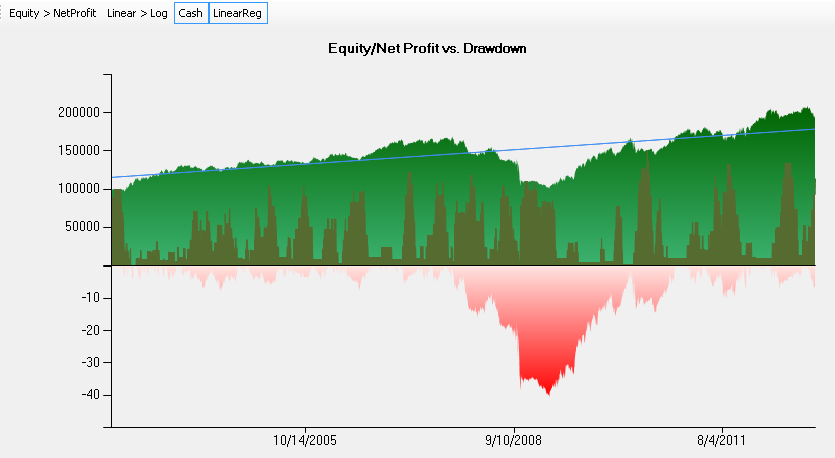Image resolution: width=835 pixels, height=458 pixels.
Task: Click the green equity peak at far right
Action: click(x=806, y=112)
